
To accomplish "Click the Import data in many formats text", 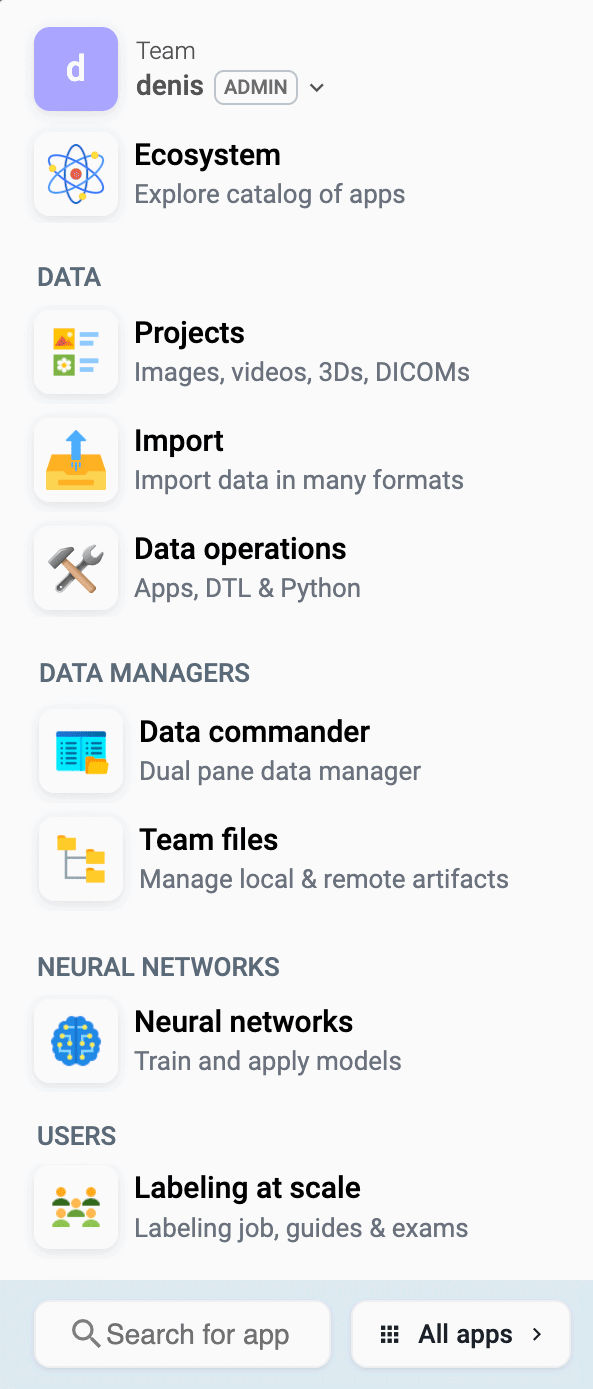I will (x=299, y=480).
